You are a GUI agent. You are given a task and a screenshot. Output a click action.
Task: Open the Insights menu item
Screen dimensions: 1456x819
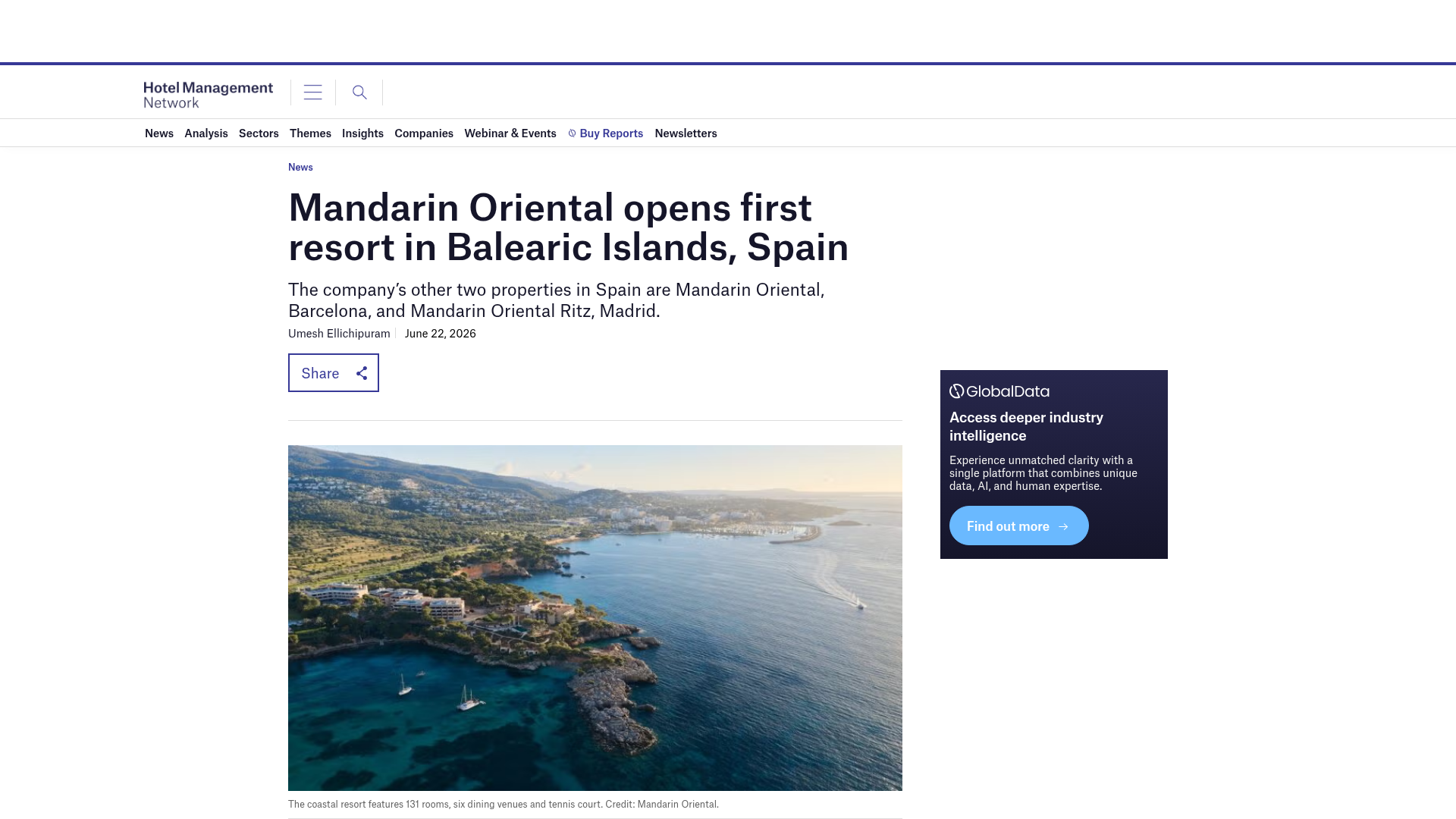(362, 133)
